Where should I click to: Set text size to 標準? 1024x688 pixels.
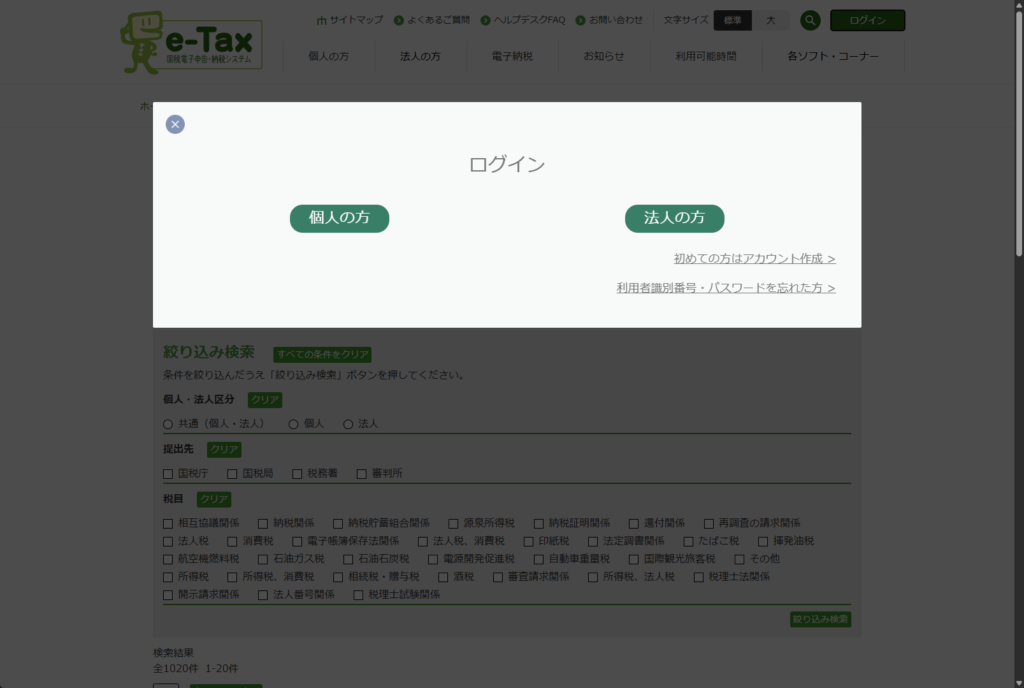732,20
